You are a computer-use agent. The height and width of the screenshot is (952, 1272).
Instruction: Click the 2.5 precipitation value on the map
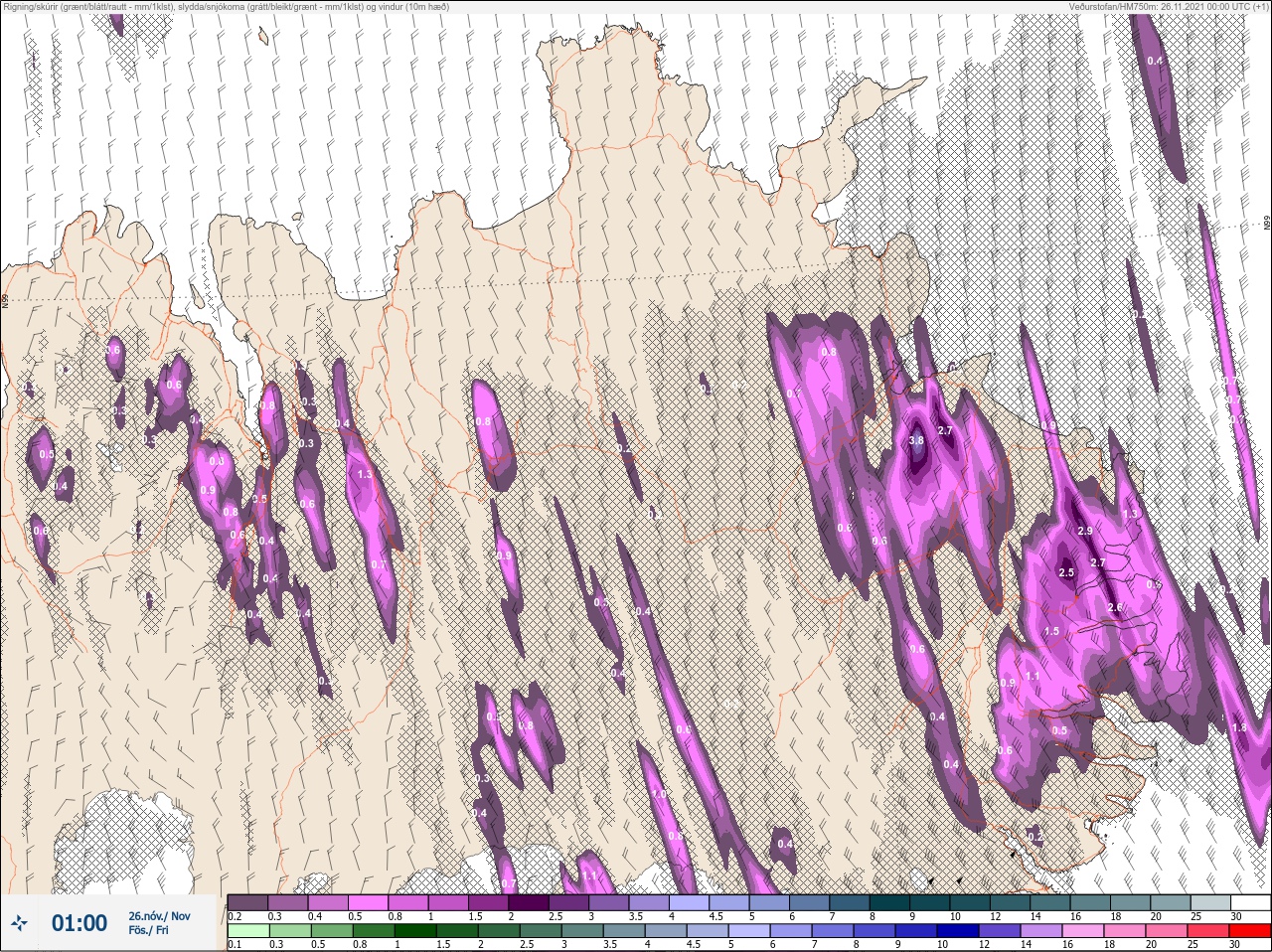pyautogui.click(x=1066, y=573)
